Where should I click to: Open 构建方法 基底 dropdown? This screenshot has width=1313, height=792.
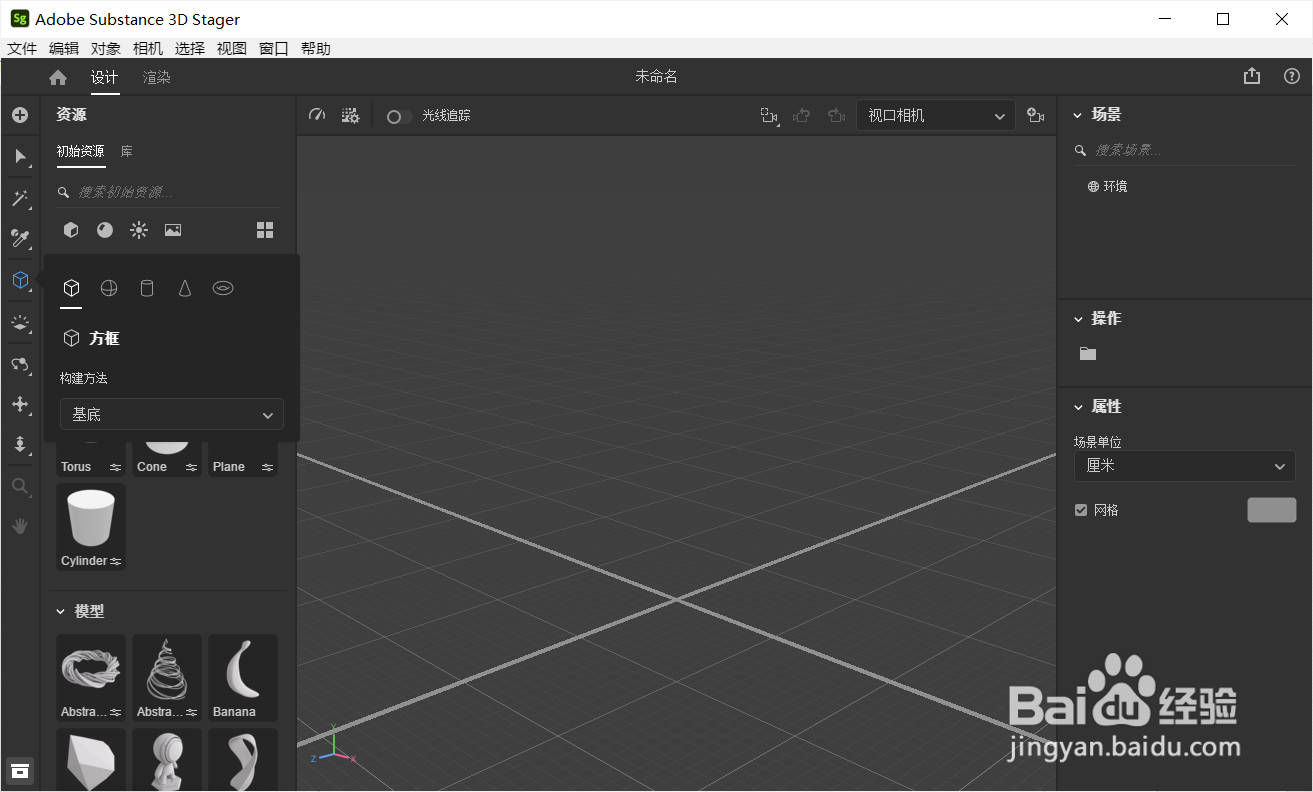tap(172, 414)
